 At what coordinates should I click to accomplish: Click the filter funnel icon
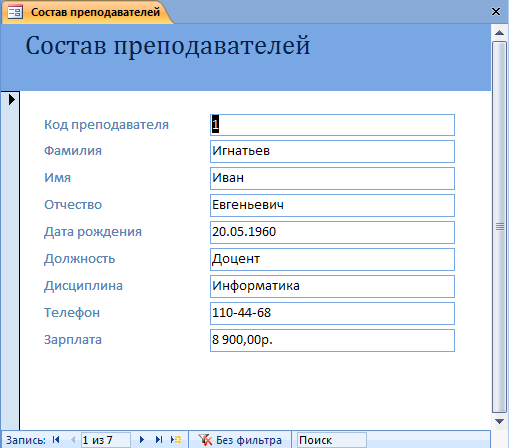click(205, 440)
